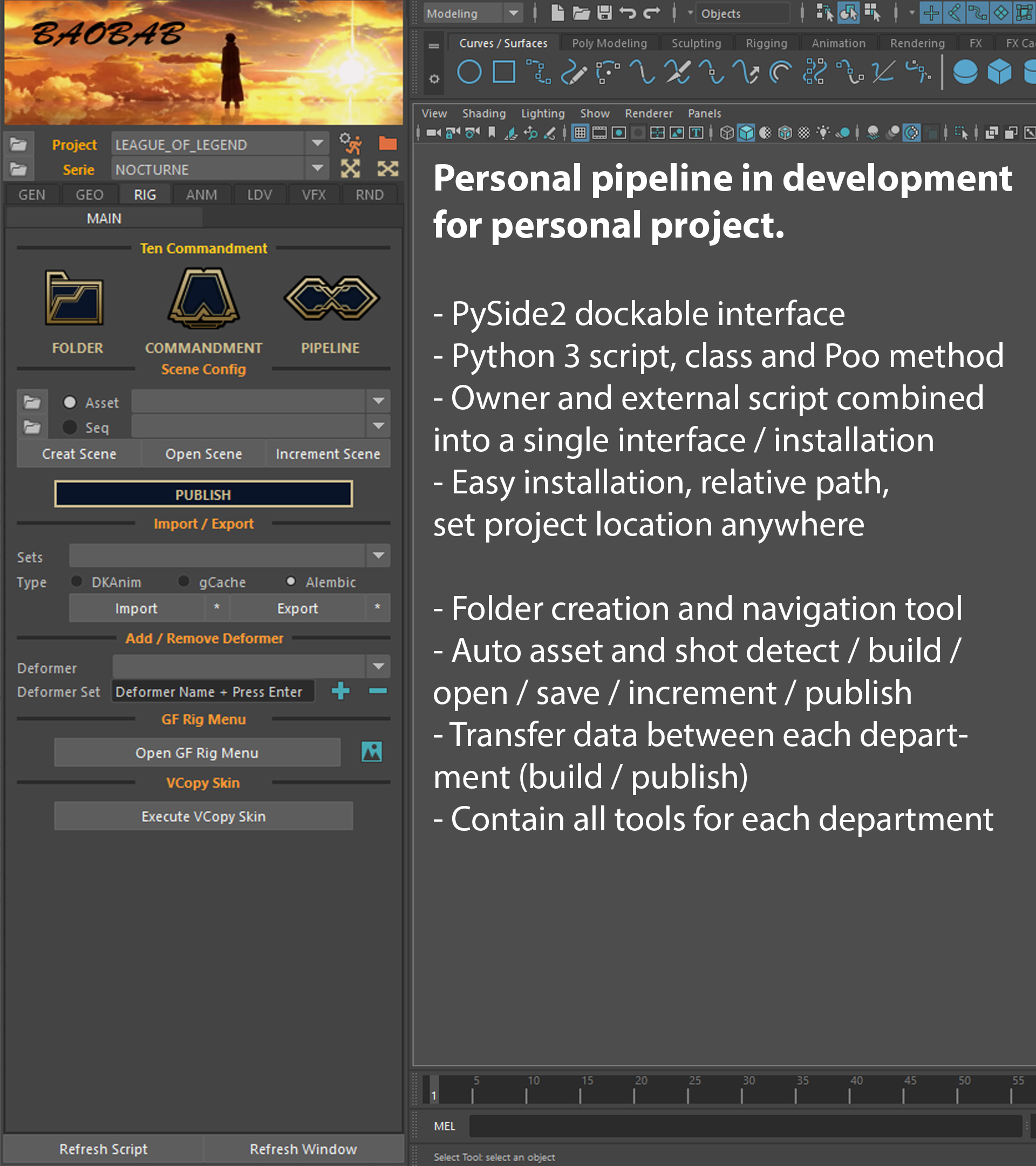This screenshot has height=1166, width=1036.
Task: Open the Serie NOCTURNE dropdown
Action: point(317,169)
